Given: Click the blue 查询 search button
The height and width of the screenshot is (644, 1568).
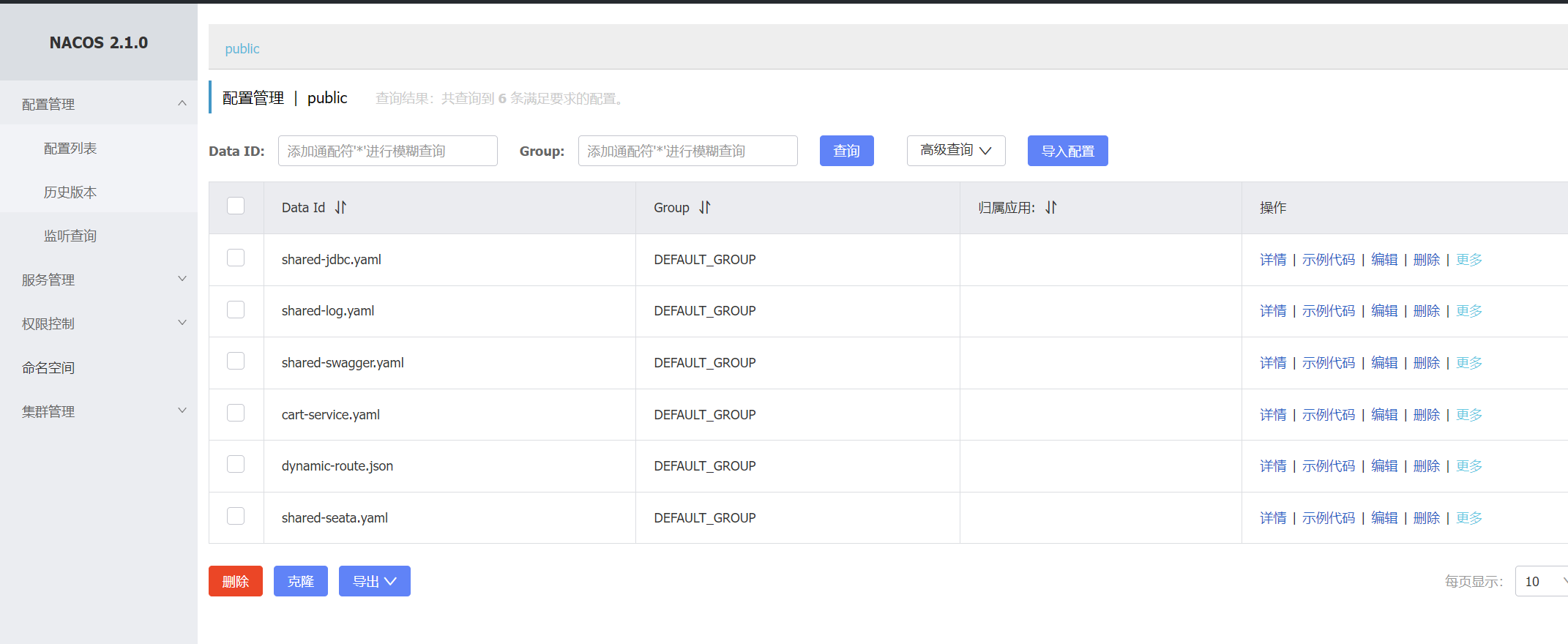Looking at the screenshot, I should click(x=846, y=151).
